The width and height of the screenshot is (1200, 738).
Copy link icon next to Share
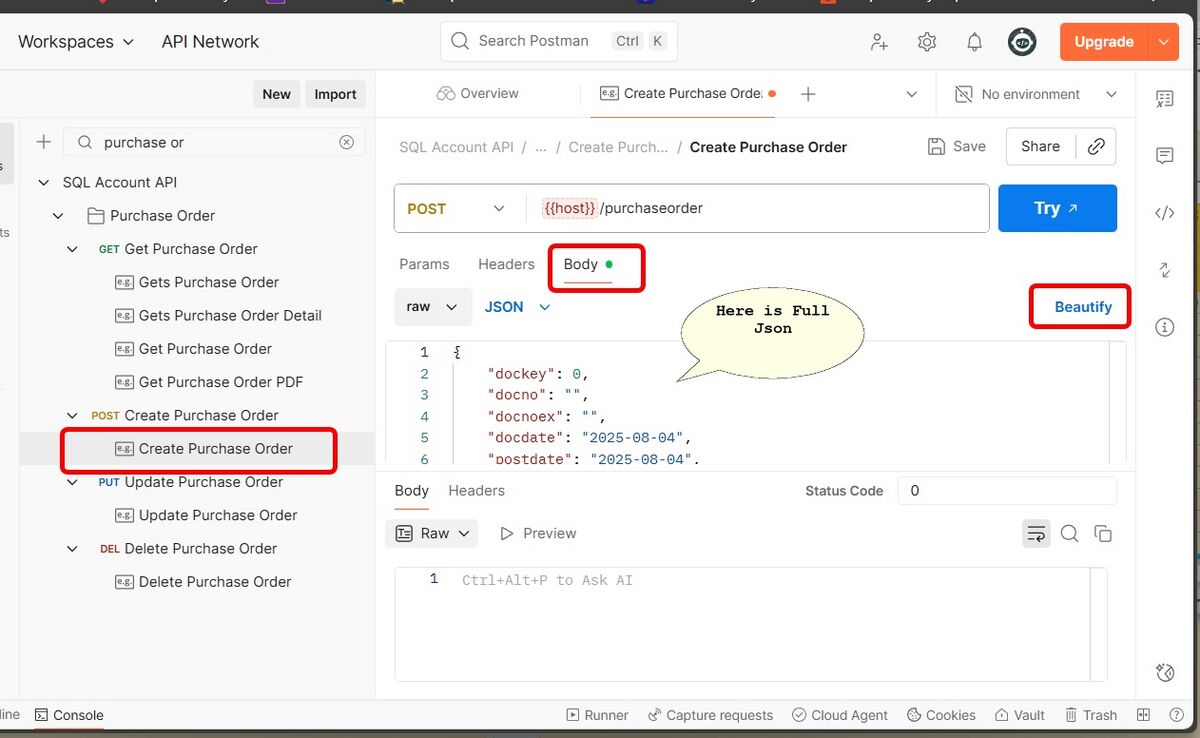tap(1096, 147)
